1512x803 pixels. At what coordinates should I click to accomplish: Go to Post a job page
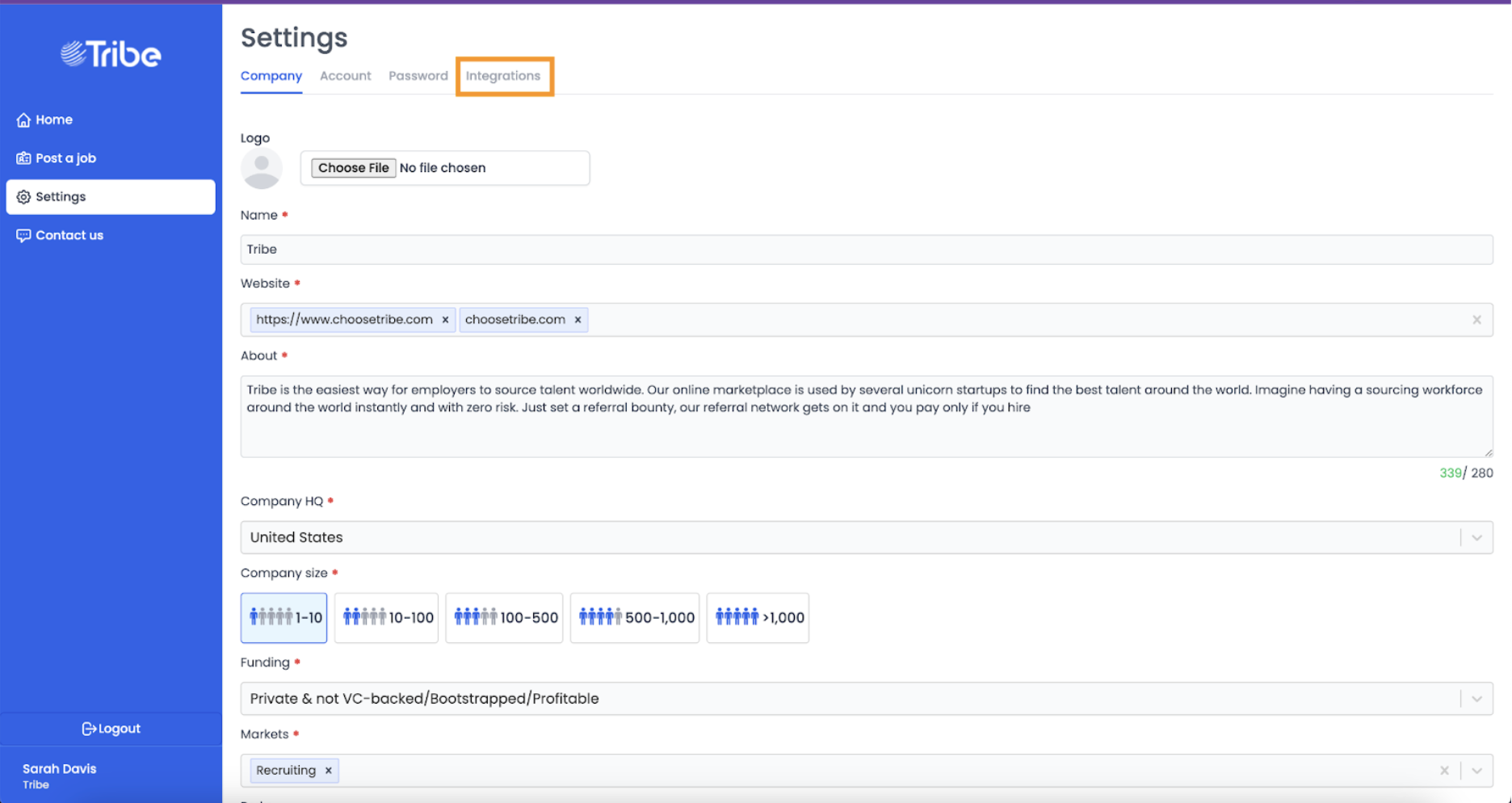pos(65,158)
